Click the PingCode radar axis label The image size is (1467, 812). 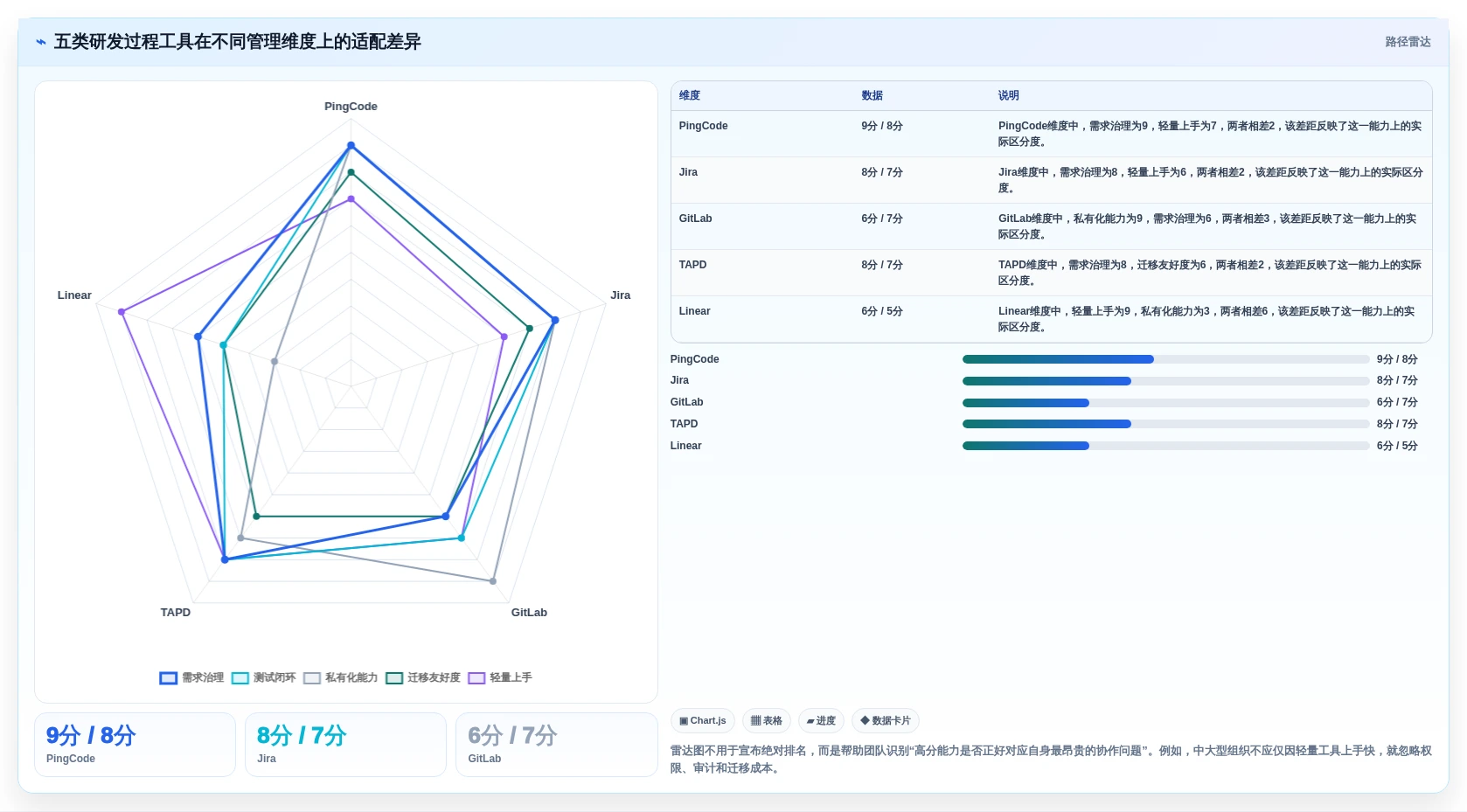(351, 107)
